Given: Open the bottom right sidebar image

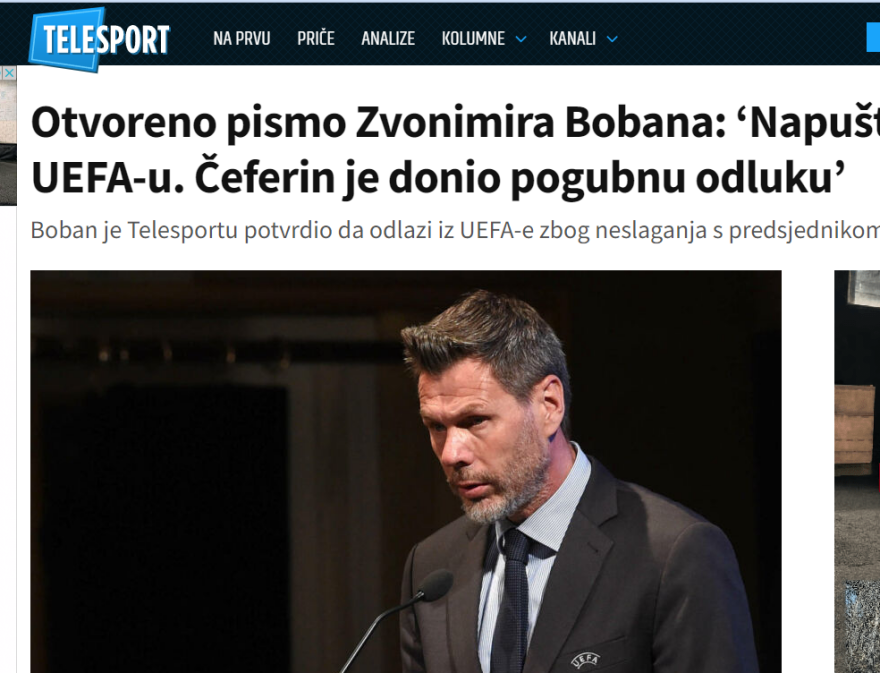Looking at the screenshot, I should 863,627.
